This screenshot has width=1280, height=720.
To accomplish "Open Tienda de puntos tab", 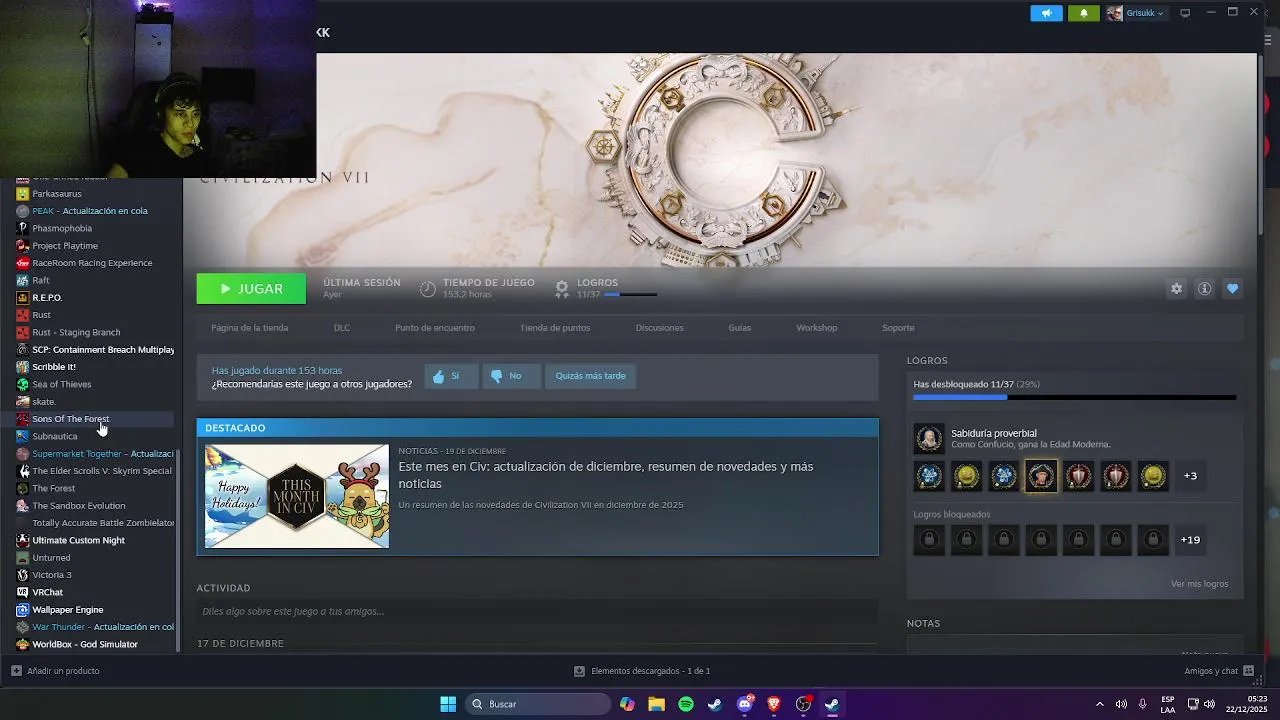I will pos(555,328).
